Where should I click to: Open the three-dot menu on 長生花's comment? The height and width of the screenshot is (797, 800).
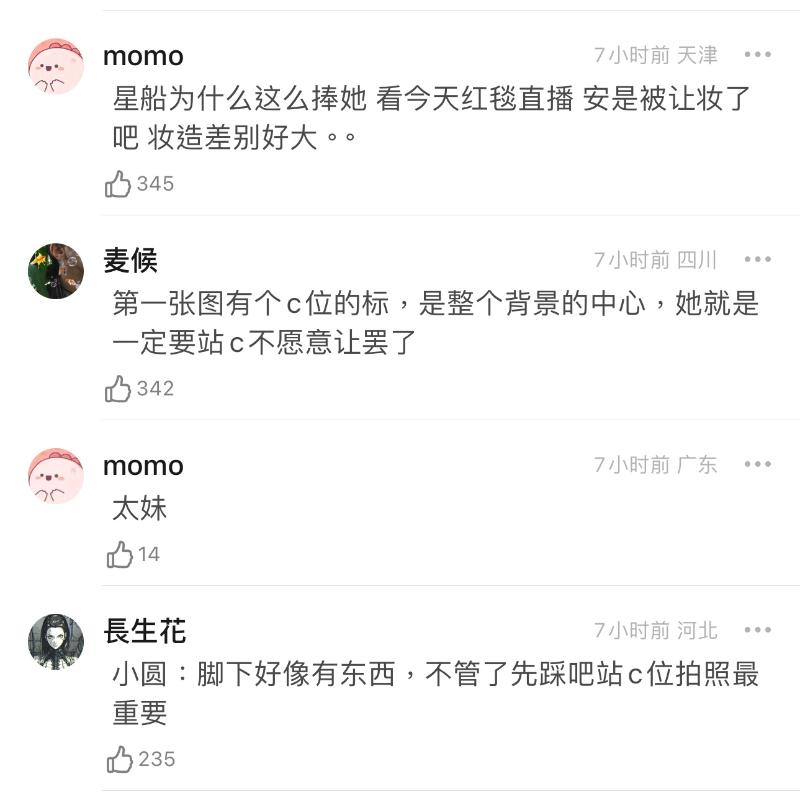(x=757, y=630)
